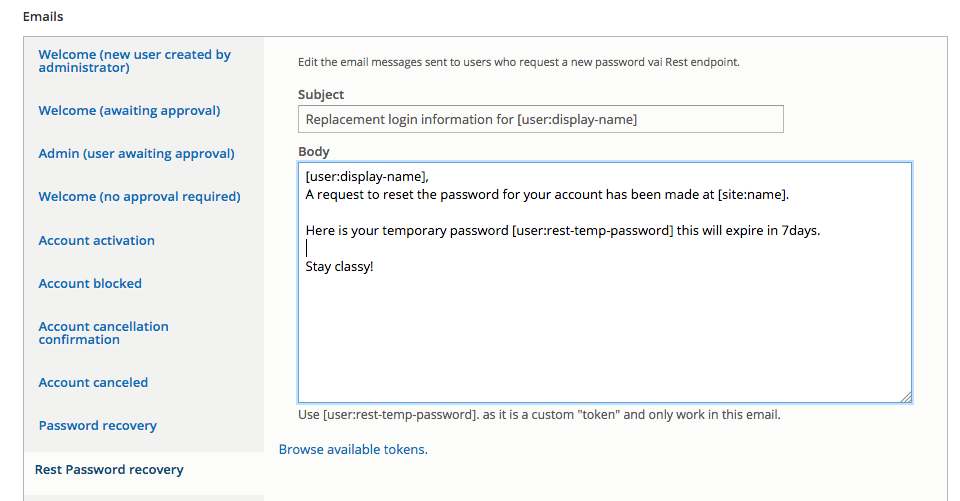Select the Rest Password recovery tab
960x501 pixels.
pyautogui.click(x=109, y=470)
